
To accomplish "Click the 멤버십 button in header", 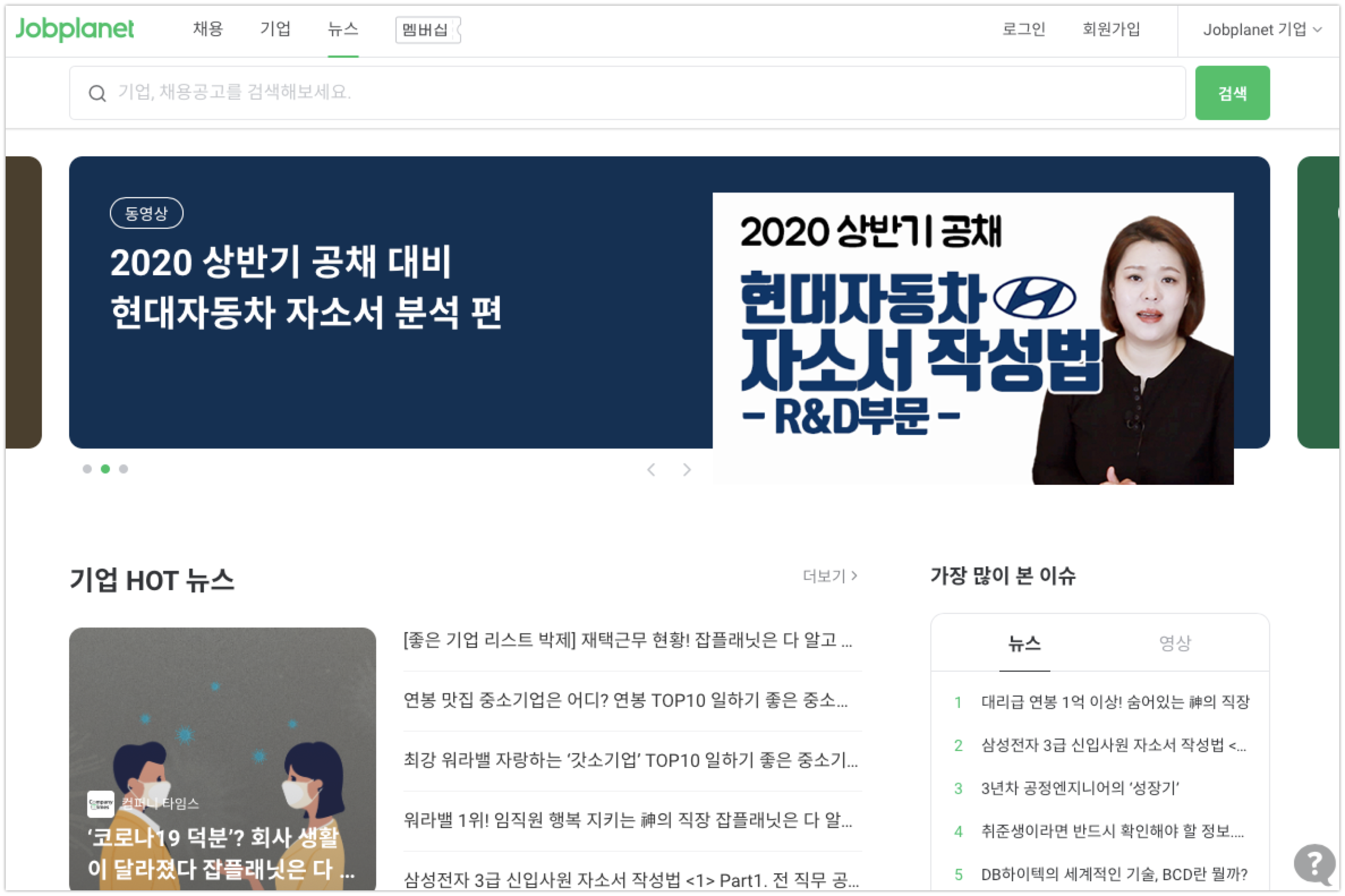I will (x=428, y=29).
